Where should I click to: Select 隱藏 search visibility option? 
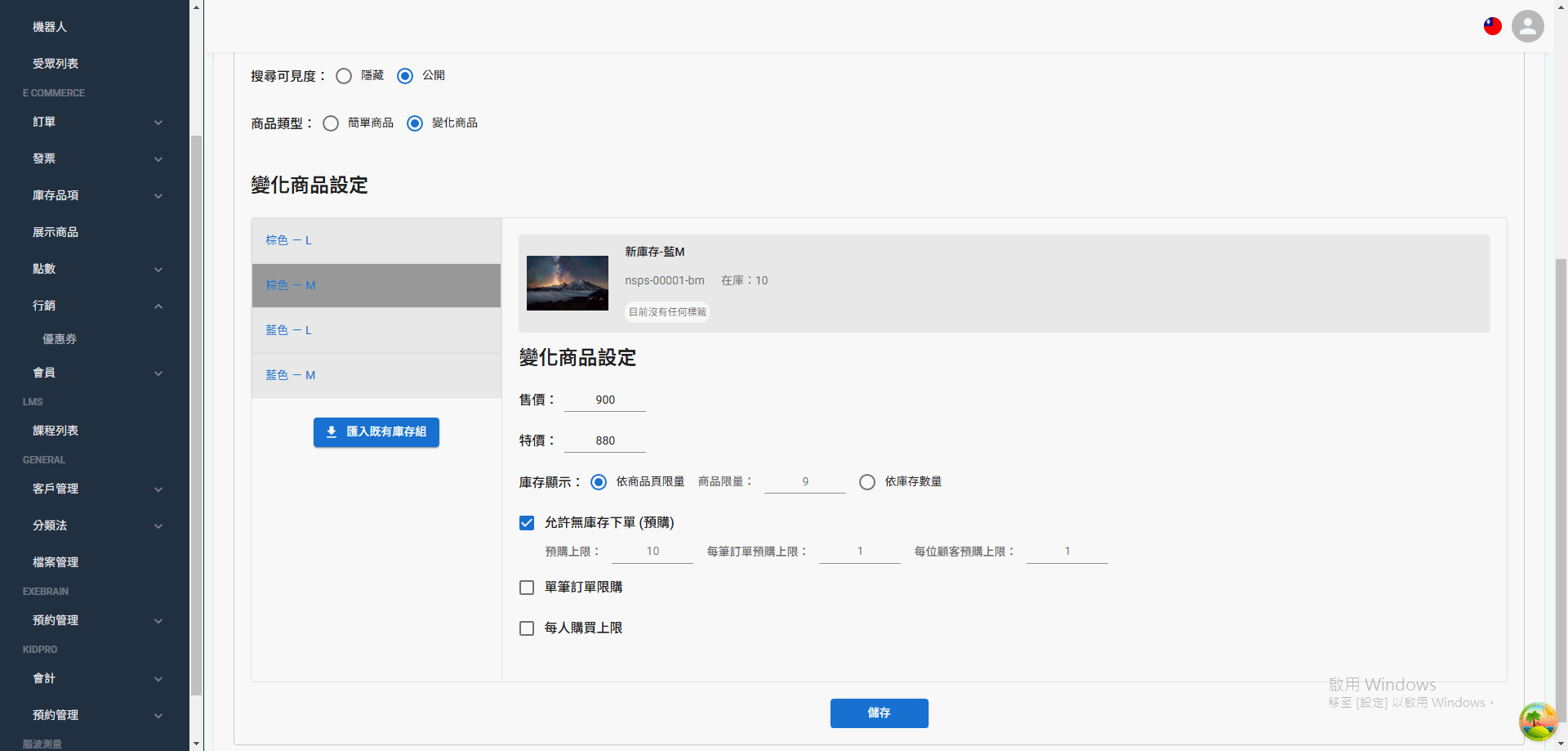pyautogui.click(x=344, y=76)
